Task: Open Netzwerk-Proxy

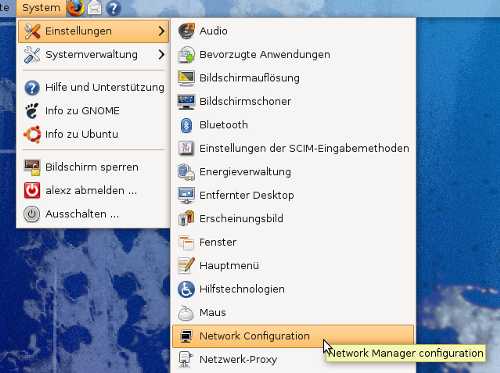Action: (x=293, y=360)
